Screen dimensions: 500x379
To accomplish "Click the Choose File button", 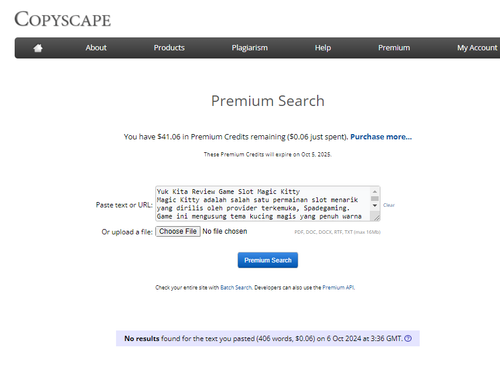I will 178,231.
